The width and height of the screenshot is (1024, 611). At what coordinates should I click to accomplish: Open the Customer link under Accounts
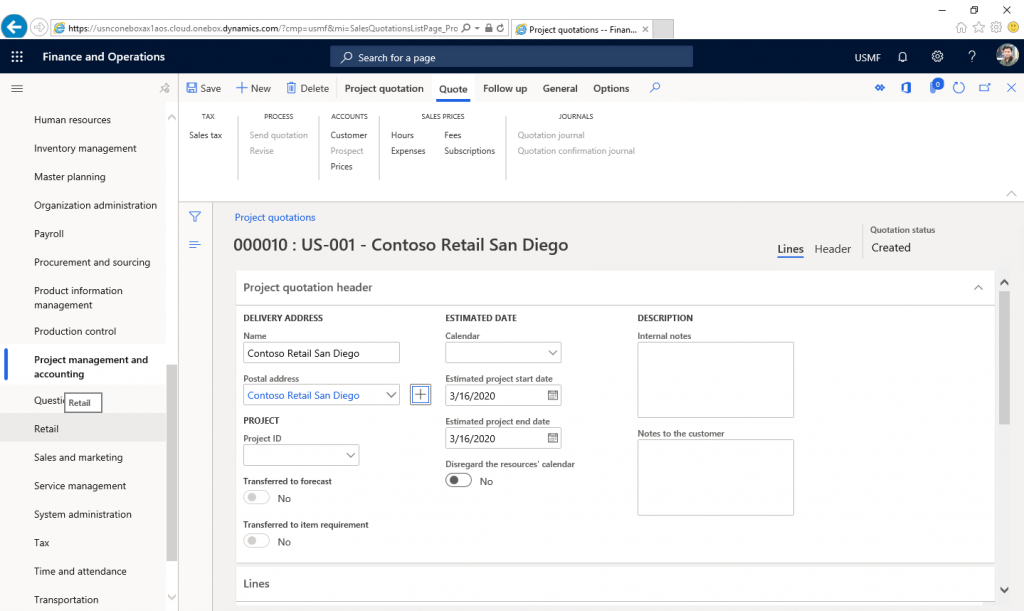click(348, 135)
